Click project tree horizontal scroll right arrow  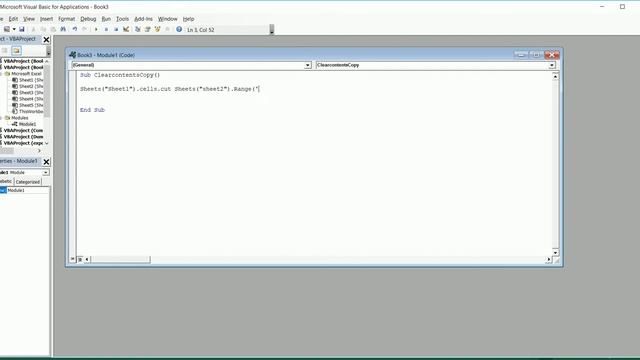click(x=39, y=151)
